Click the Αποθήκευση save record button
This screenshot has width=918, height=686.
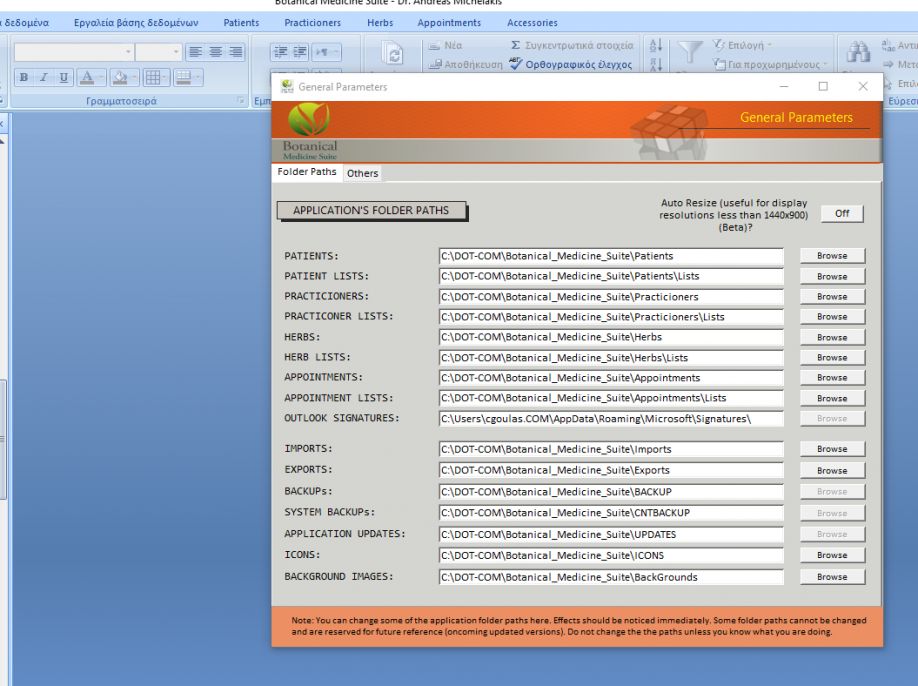465,64
